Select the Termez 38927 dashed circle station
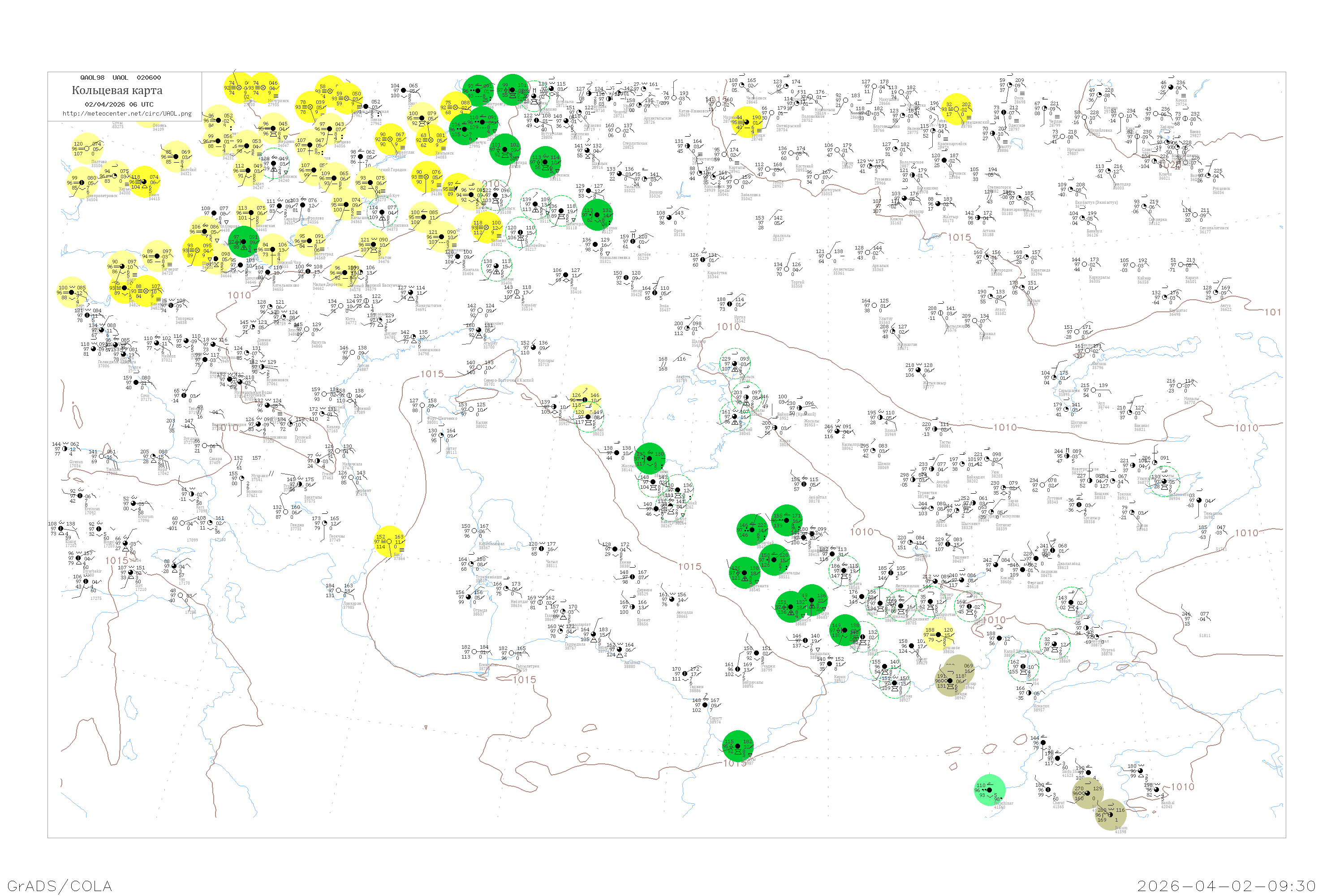 [x=895, y=684]
